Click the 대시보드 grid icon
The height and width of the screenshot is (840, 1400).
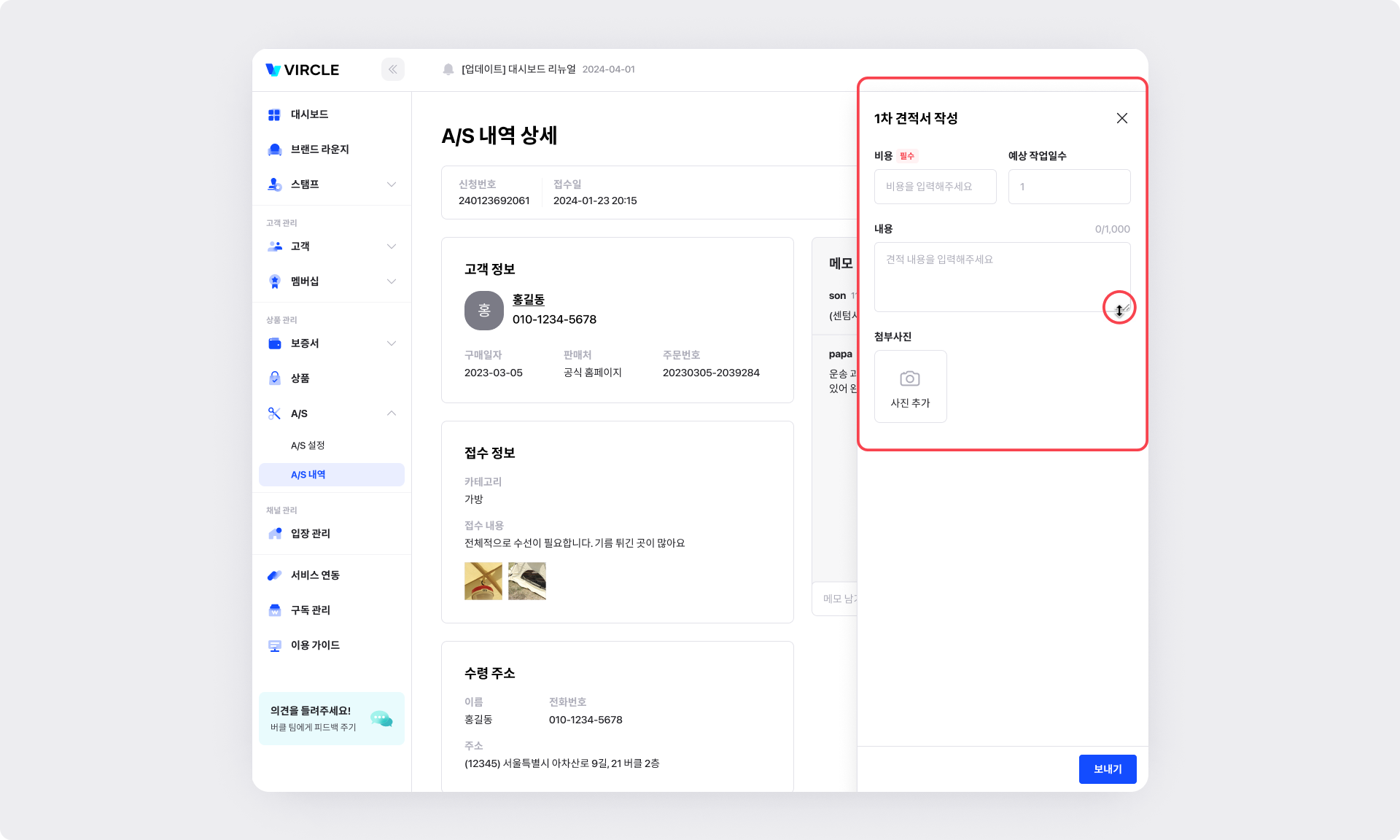(274, 114)
